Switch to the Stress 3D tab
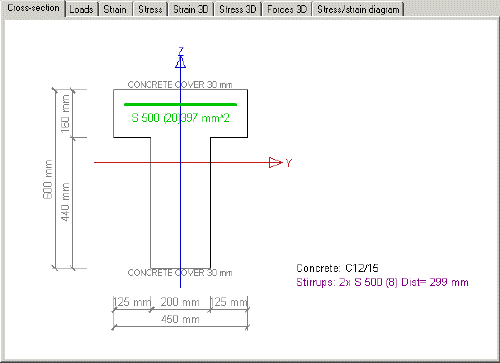 tap(238, 9)
